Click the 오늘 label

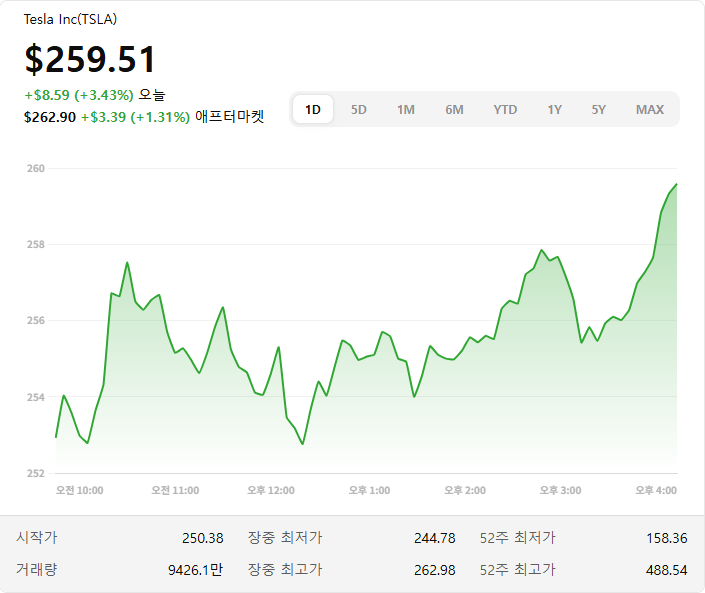152,94
